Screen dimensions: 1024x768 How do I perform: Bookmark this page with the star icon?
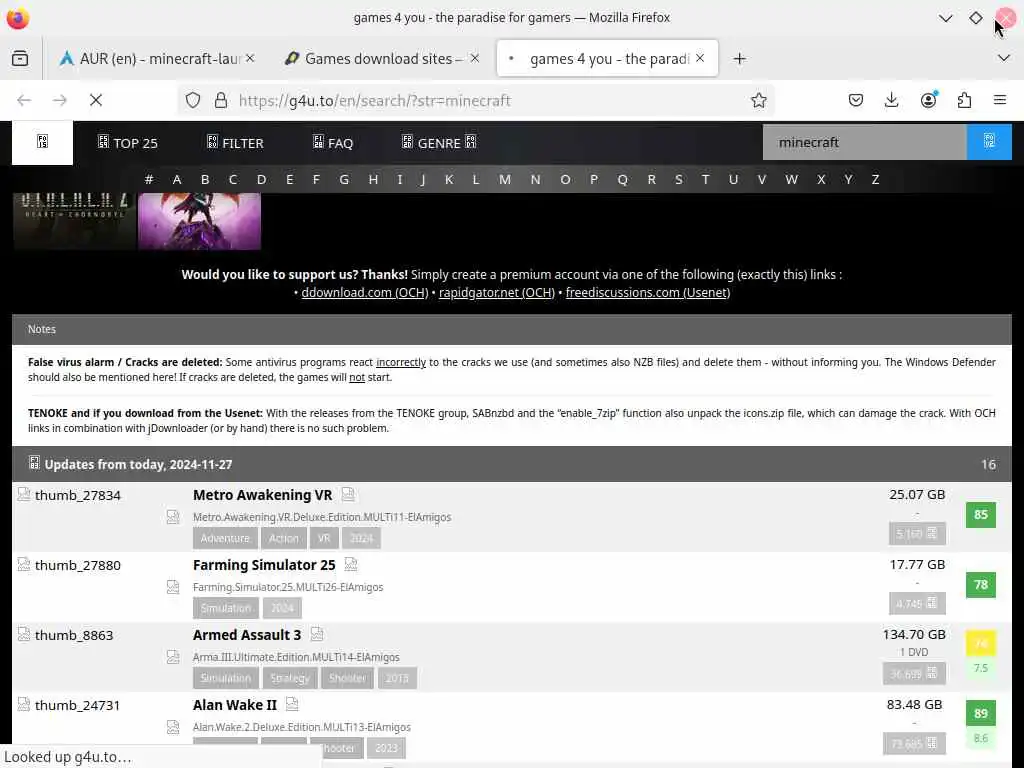(758, 101)
